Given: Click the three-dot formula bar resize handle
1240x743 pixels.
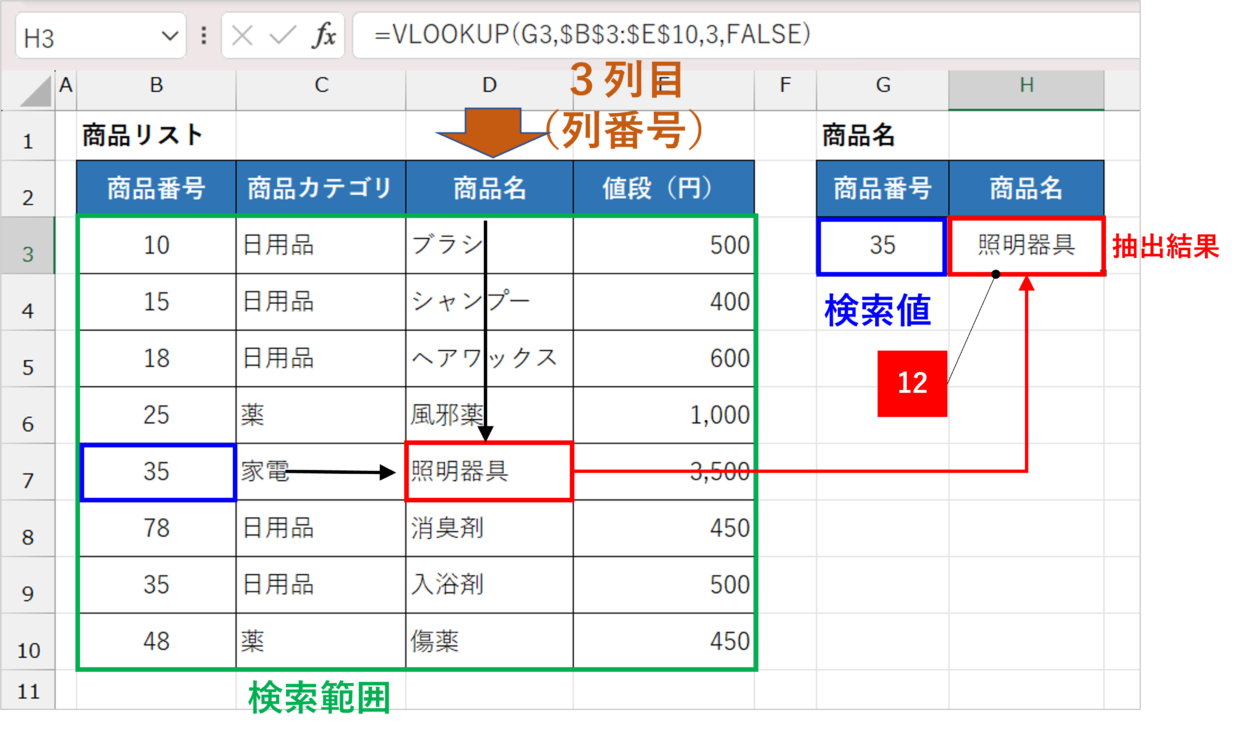Looking at the screenshot, I should (204, 36).
